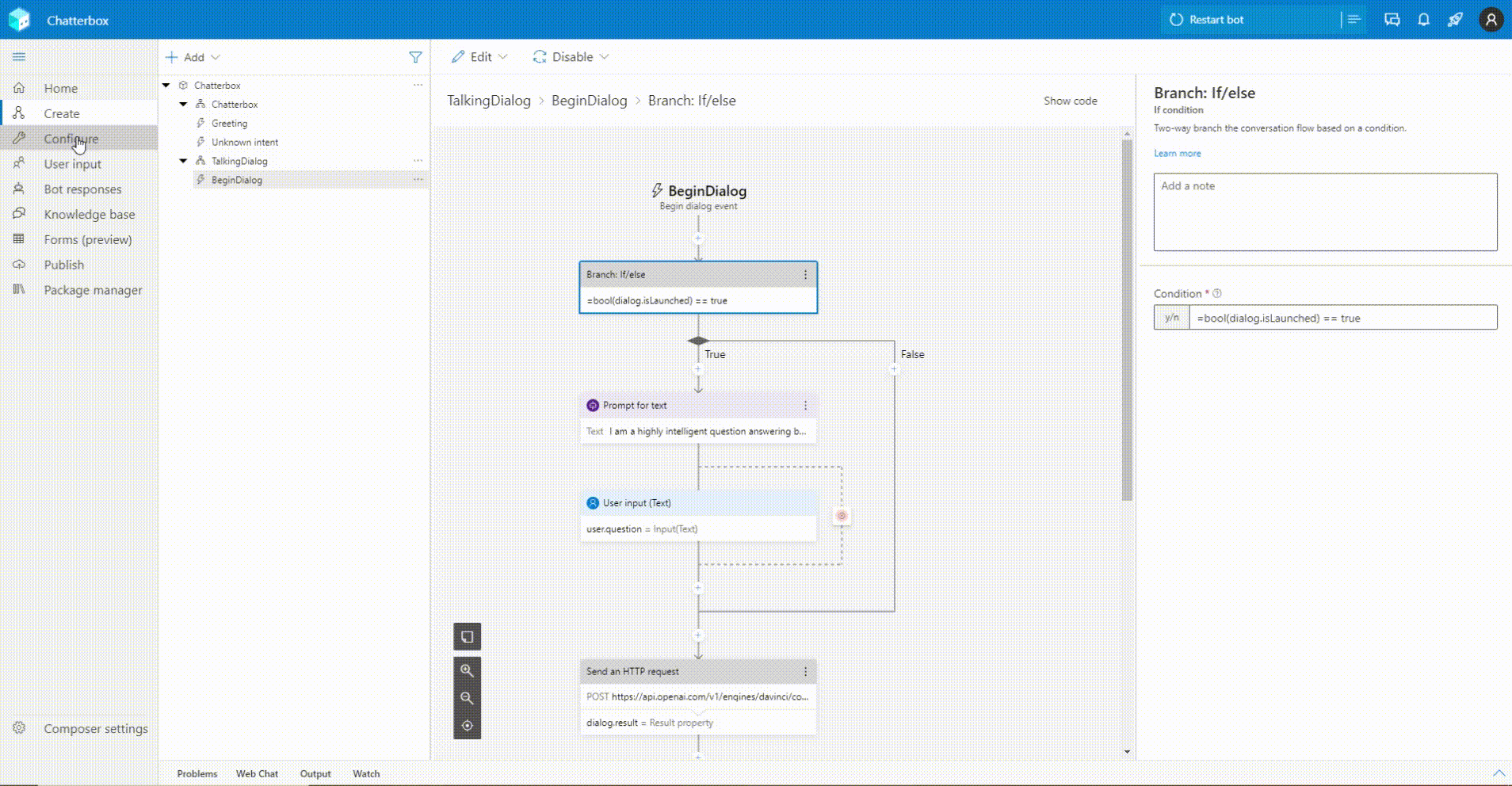Zoom out of the flow canvas
1512x786 pixels.
pos(468,698)
